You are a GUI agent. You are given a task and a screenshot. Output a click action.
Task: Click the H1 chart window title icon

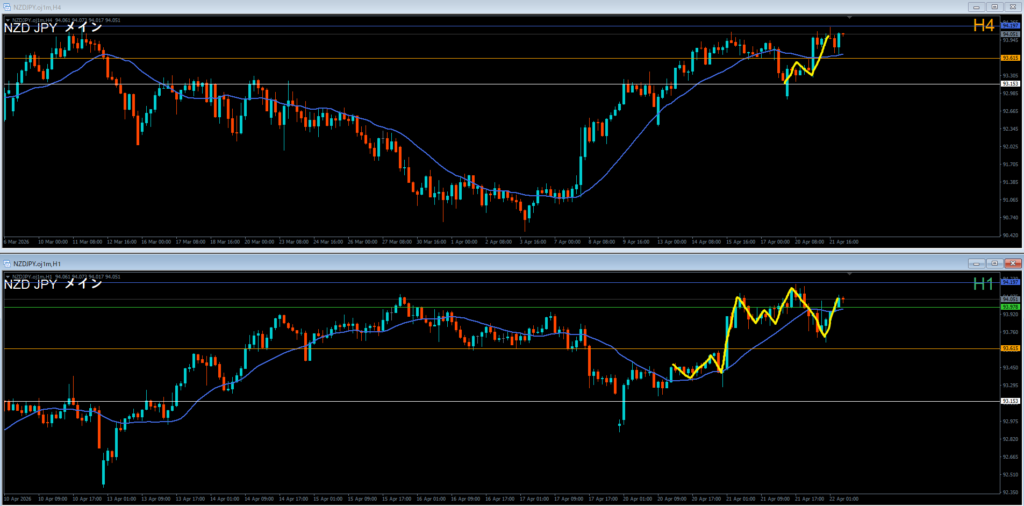click(x=7, y=262)
